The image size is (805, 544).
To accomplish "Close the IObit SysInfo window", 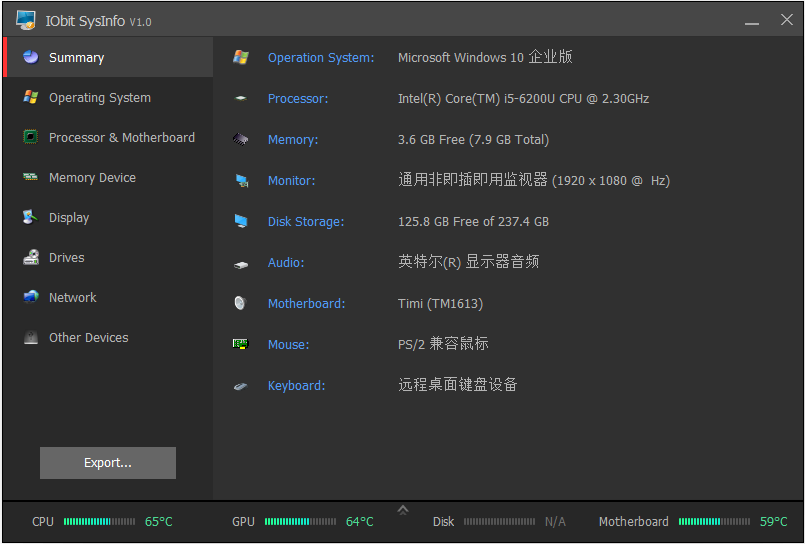I will click(787, 20).
